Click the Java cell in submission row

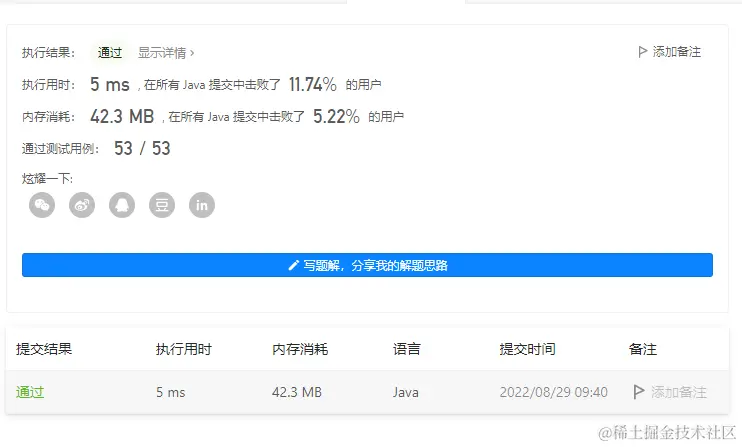pos(406,392)
